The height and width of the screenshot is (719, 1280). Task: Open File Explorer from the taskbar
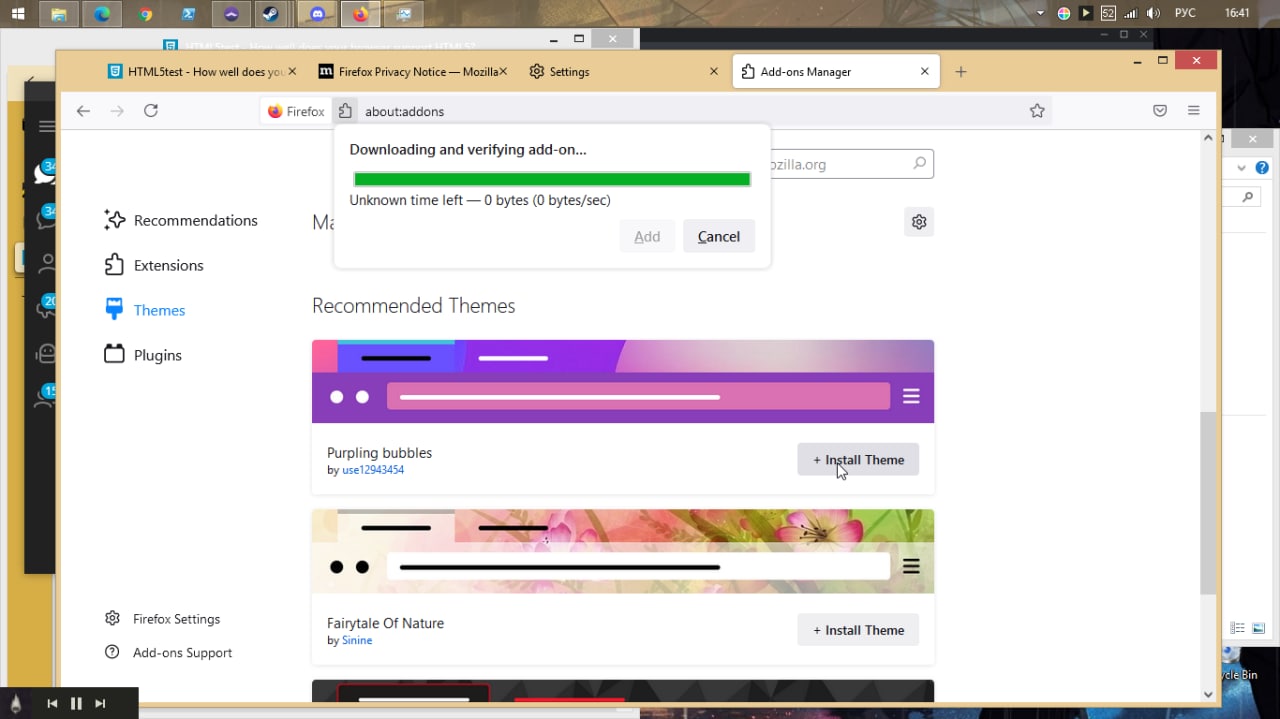(x=59, y=14)
